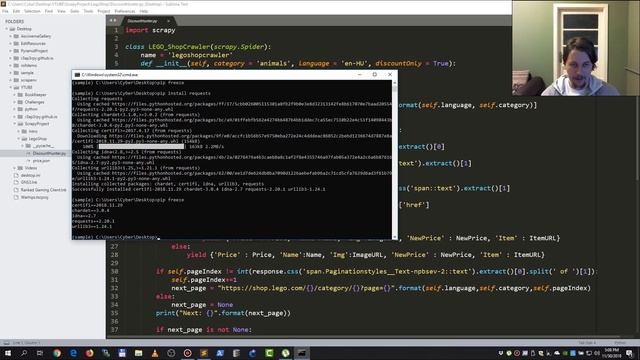This screenshot has height=360, width=640.
Task: Close the DiscountHunter.py tab
Action: [x=168, y=21]
